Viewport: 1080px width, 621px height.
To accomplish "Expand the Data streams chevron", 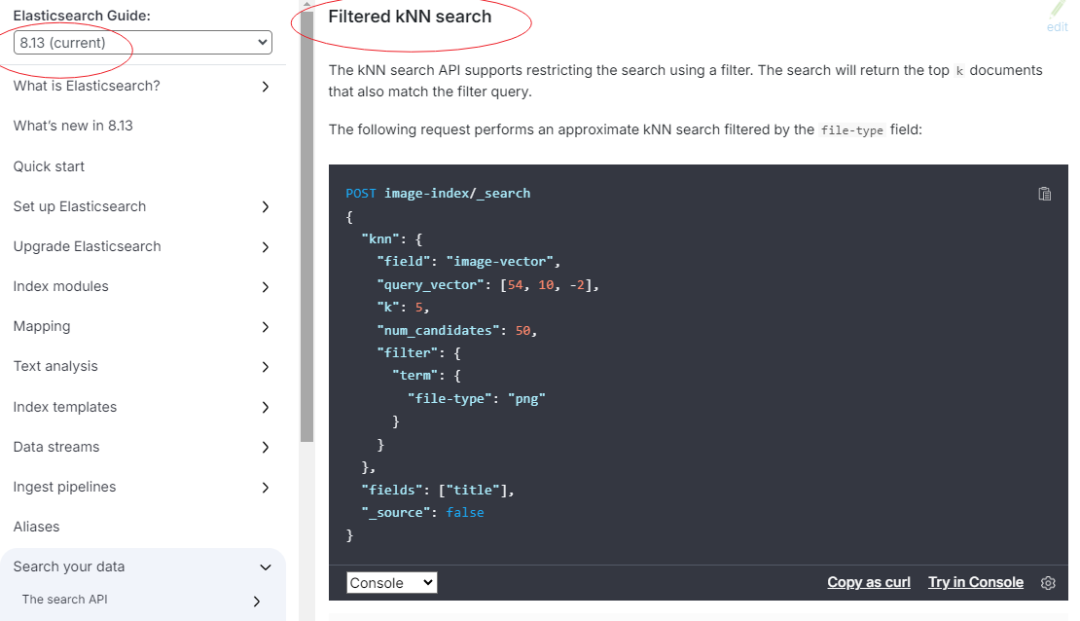I will 265,447.
